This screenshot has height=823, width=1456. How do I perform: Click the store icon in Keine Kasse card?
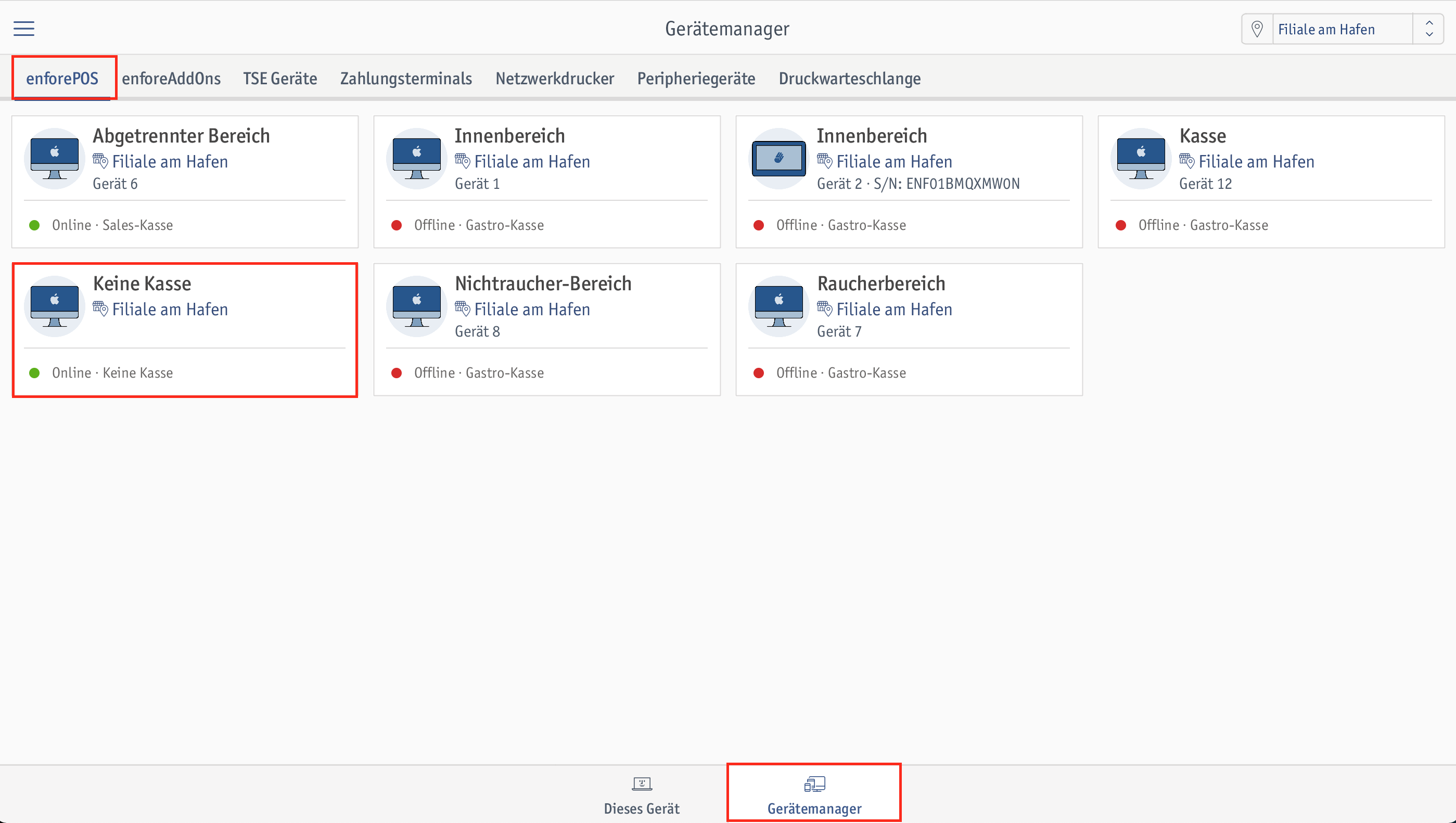click(100, 308)
